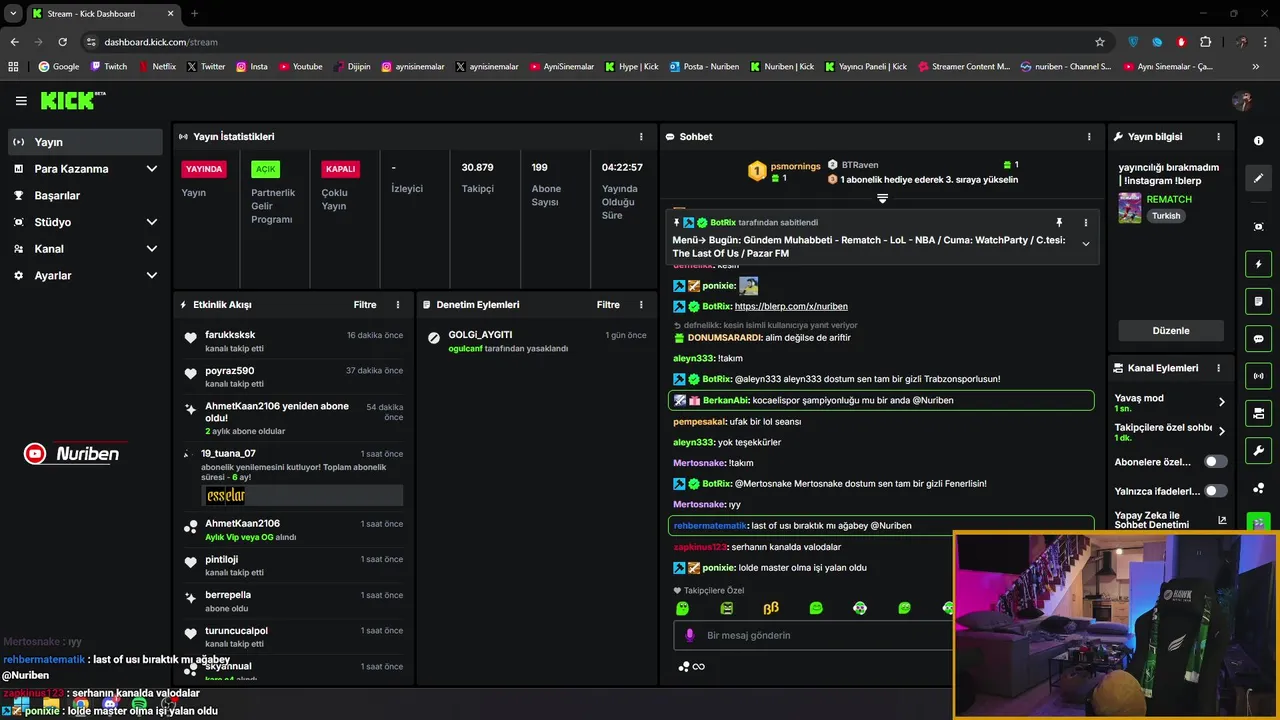Click the pinned message pin icon
This screenshot has width=1280, height=720.
(x=1059, y=223)
